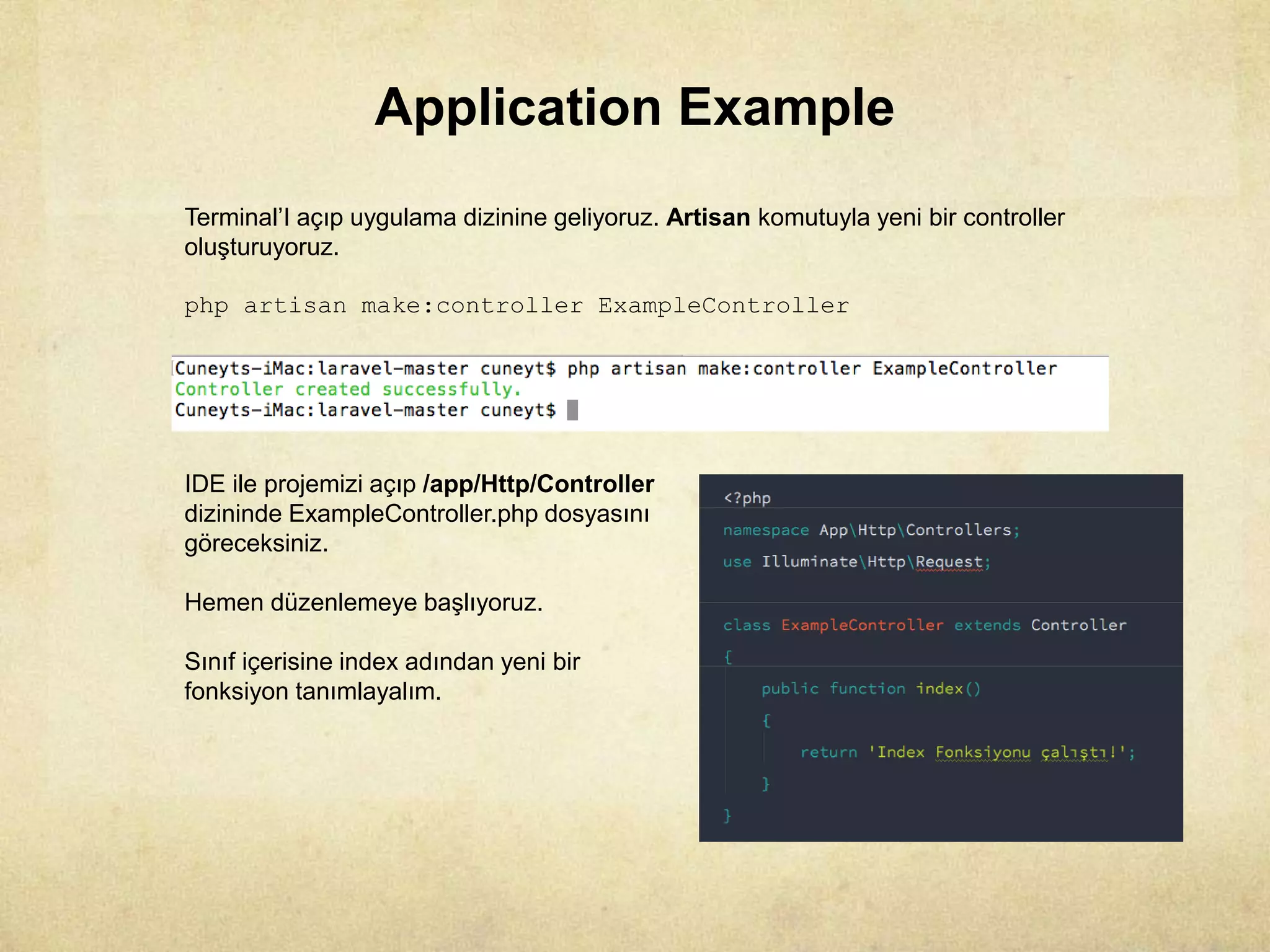1270x952 pixels.
Task: Click the bold word 'Artisan' in the paragraph
Action: 708,218
